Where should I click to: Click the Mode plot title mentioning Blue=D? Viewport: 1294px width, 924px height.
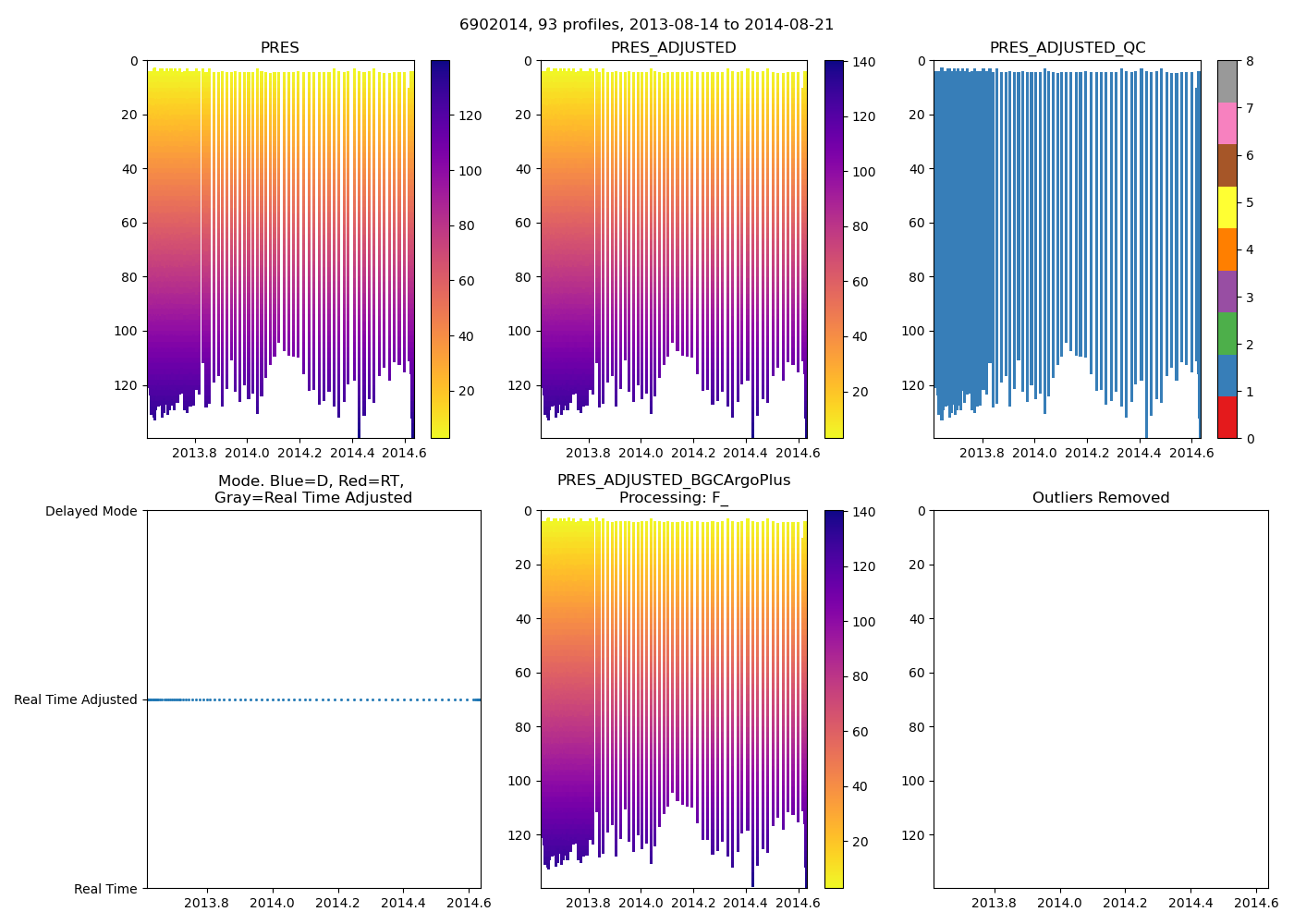(312, 489)
